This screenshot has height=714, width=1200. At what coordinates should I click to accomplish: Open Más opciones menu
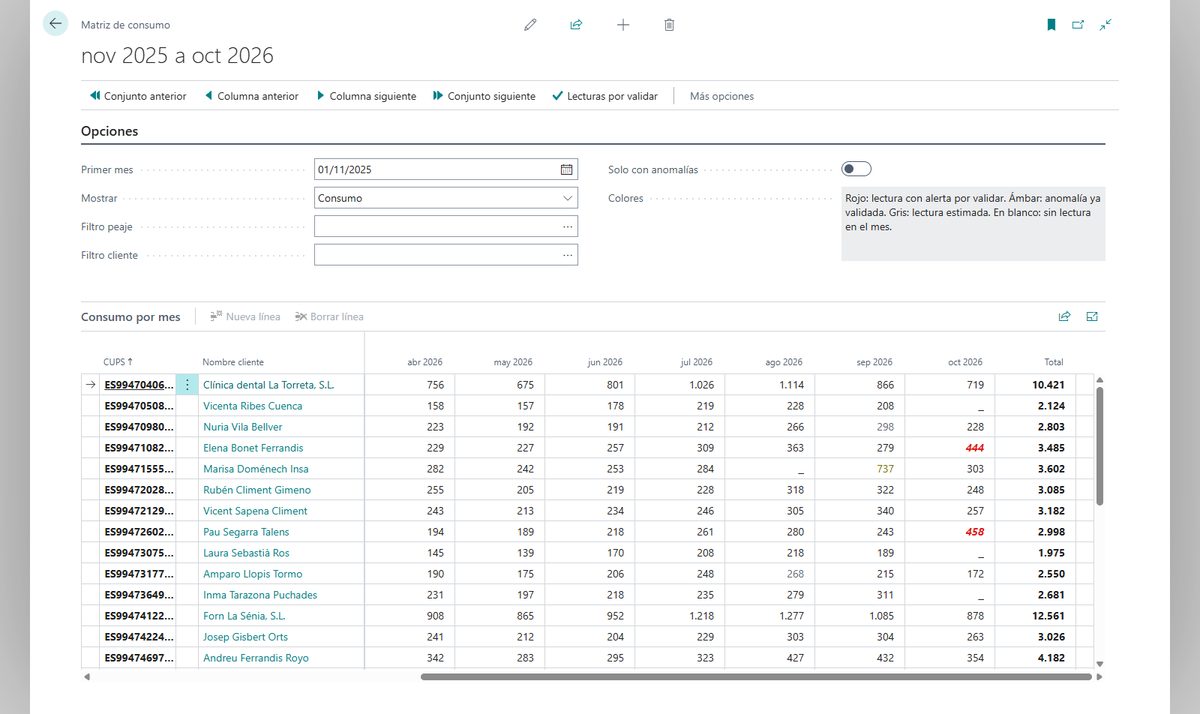point(722,96)
